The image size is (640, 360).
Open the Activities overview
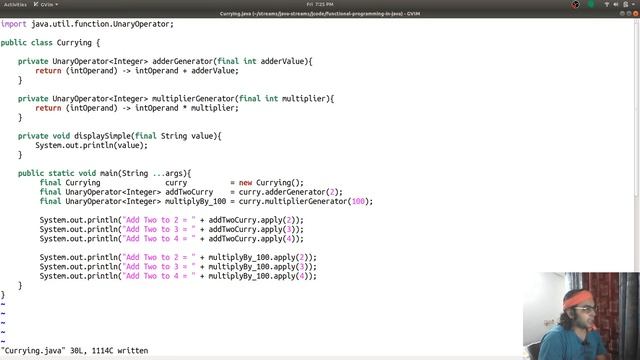click(x=15, y=4)
